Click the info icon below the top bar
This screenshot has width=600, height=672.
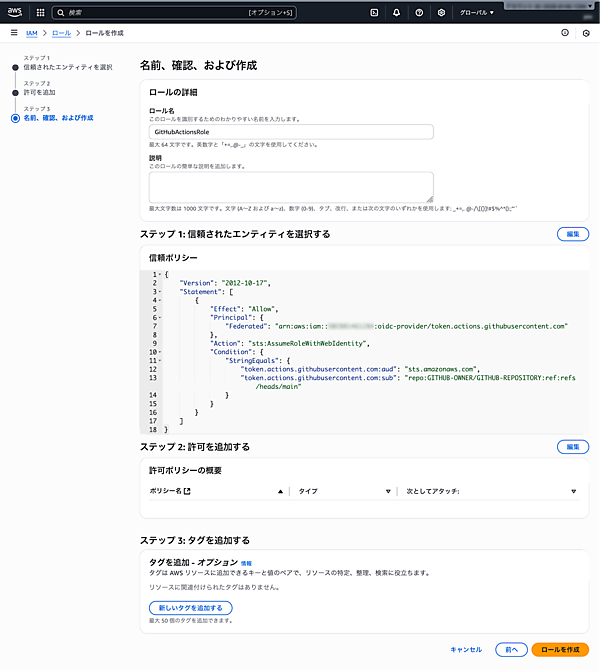565,33
